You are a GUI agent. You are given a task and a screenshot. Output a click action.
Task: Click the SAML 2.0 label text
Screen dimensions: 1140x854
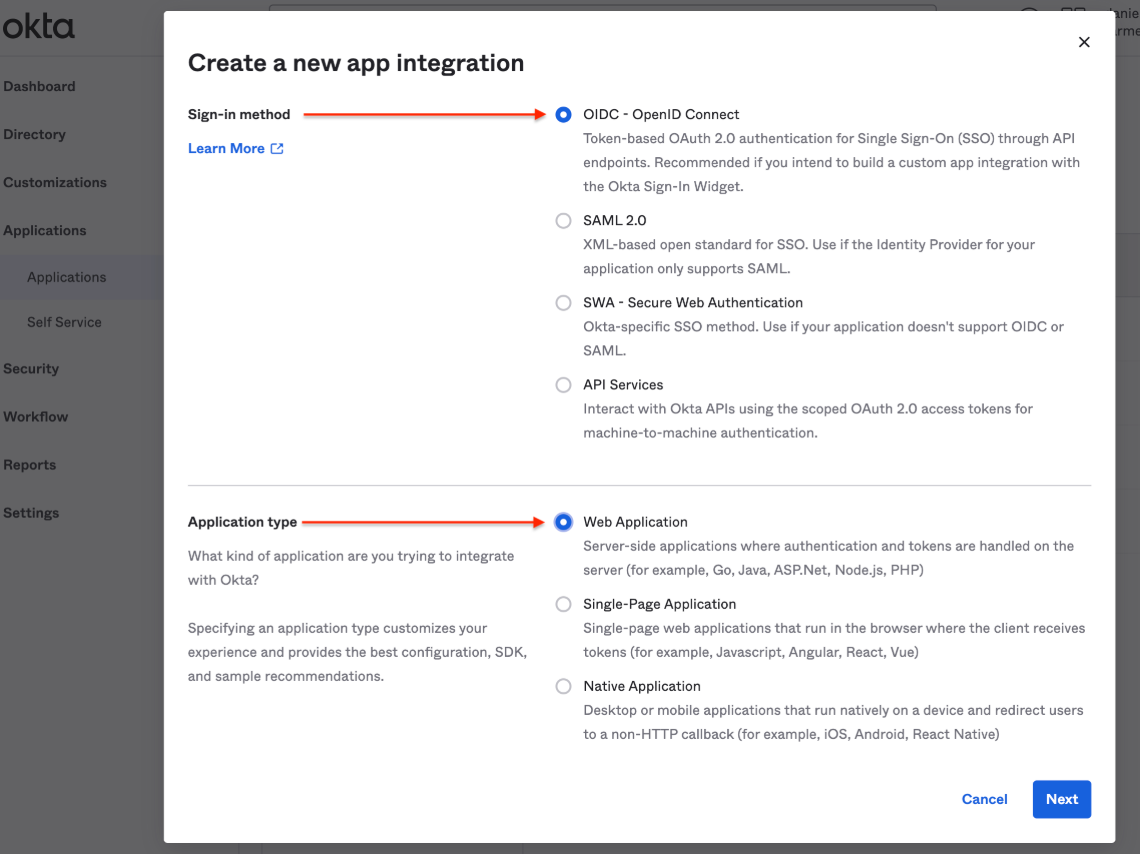(614, 221)
